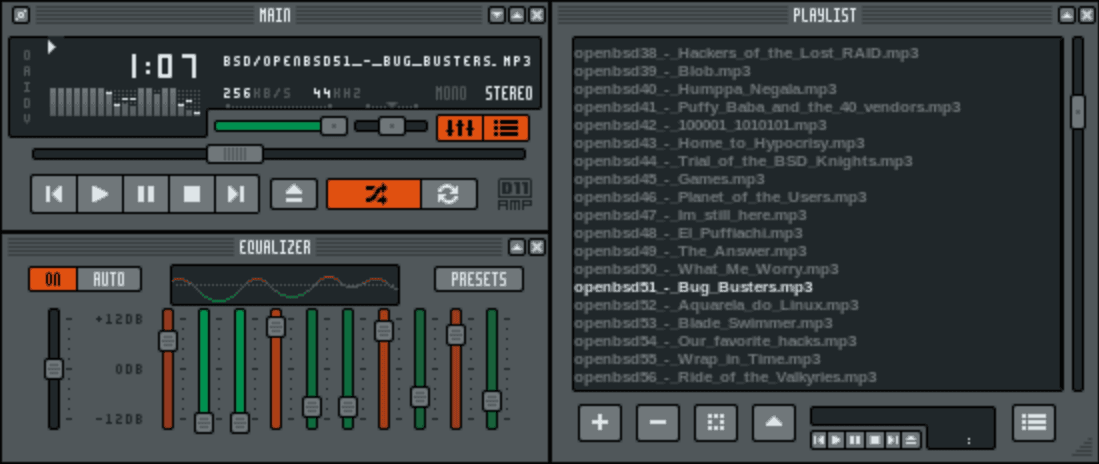1099x464 pixels.
Task: Toggle repeat mode
Action: tap(449, 194)
